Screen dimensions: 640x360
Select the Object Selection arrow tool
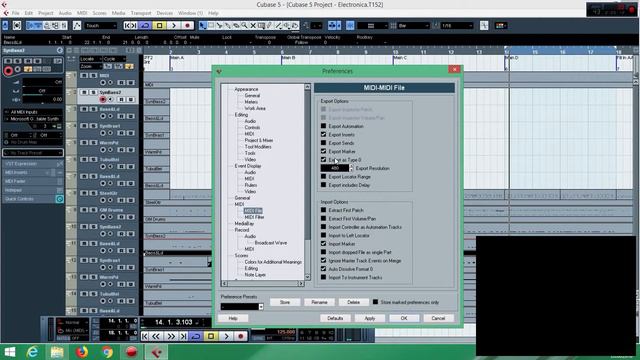[x=202, y=25]
